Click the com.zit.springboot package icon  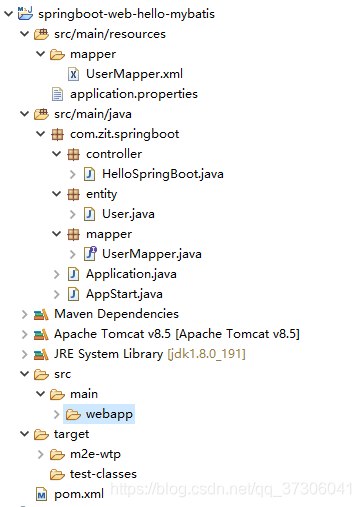pos(57,134)
